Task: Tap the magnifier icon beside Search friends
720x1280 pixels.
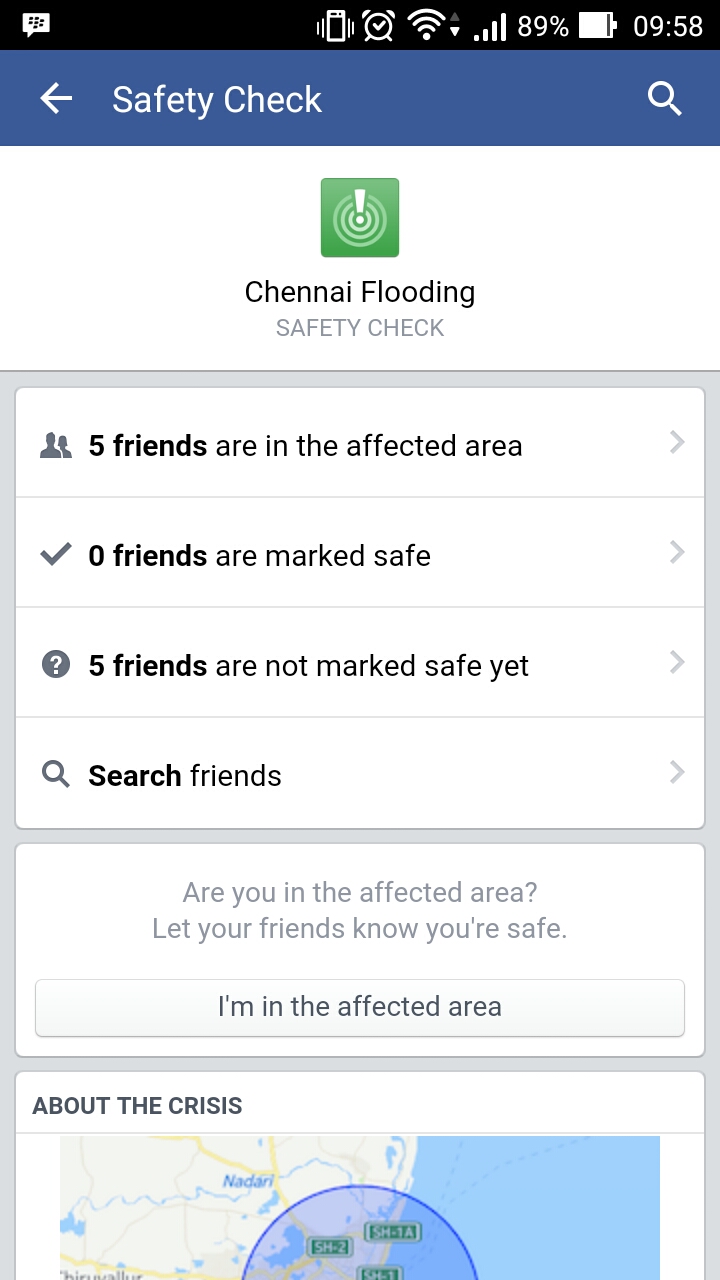Action: [56, 775]
